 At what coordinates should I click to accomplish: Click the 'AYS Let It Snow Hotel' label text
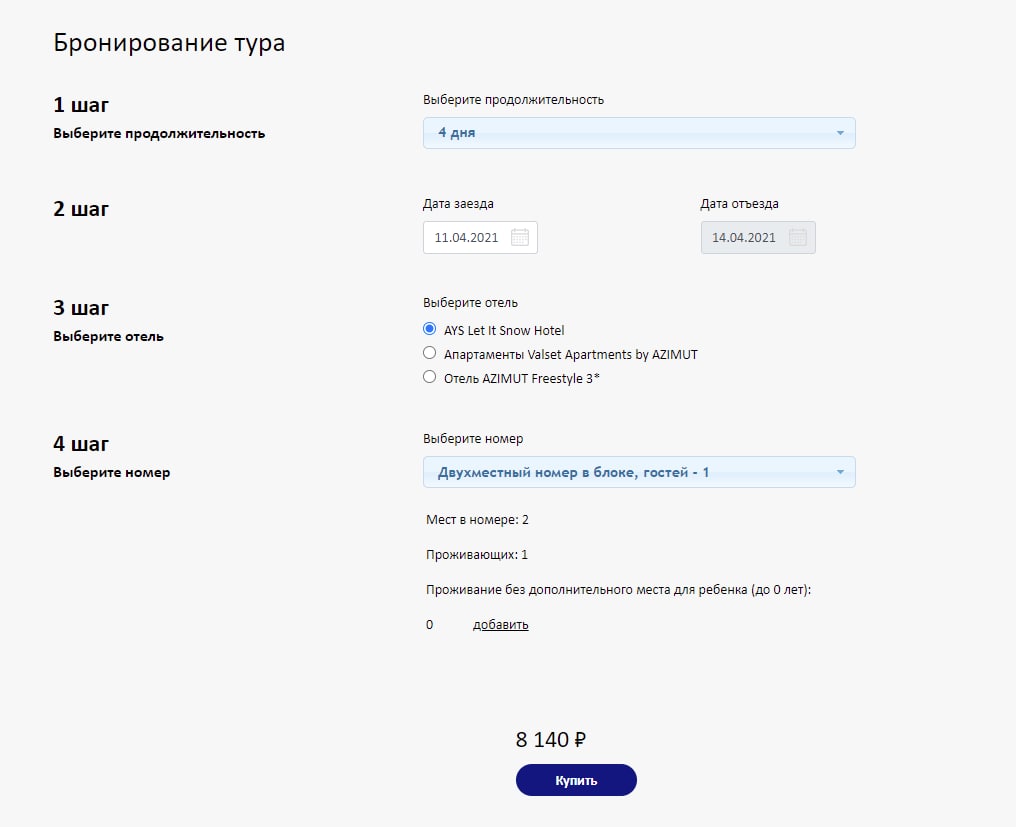[504, 331]
